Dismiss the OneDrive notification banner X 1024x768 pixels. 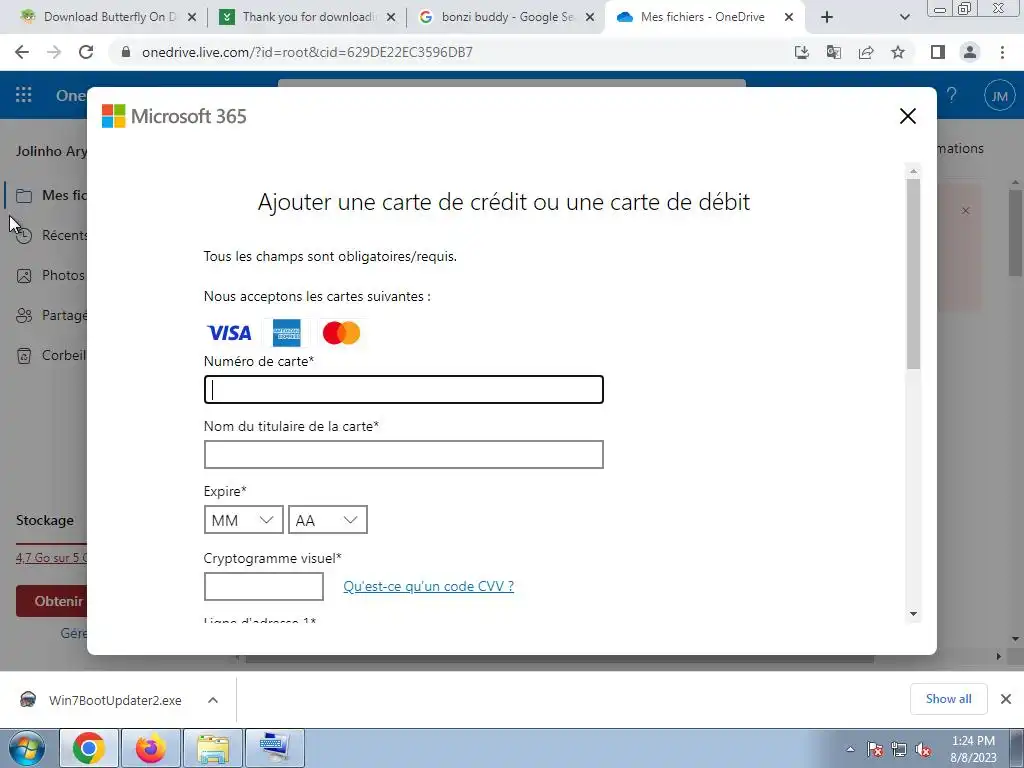[x=965, y=211]
